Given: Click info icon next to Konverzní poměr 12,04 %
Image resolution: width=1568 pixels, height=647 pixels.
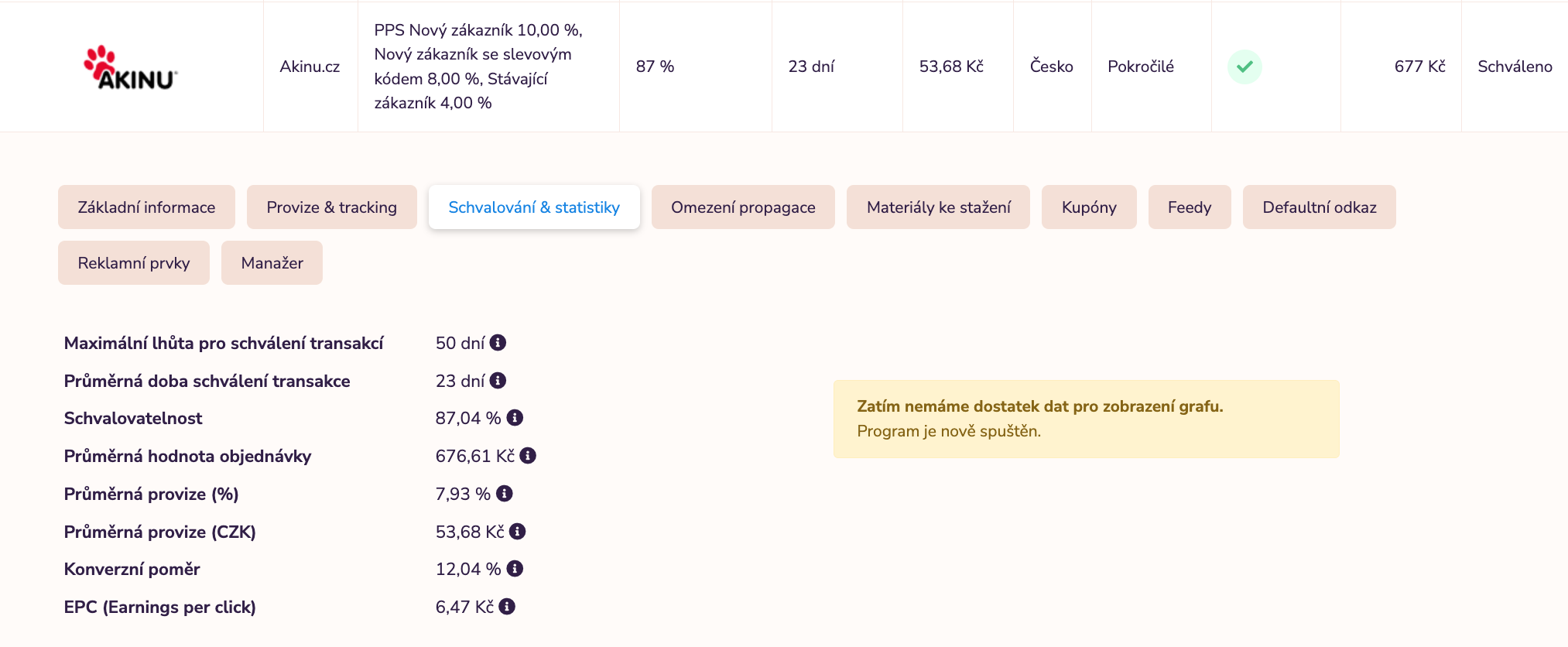Looking at the screenshot, I should tap(515, 569).
